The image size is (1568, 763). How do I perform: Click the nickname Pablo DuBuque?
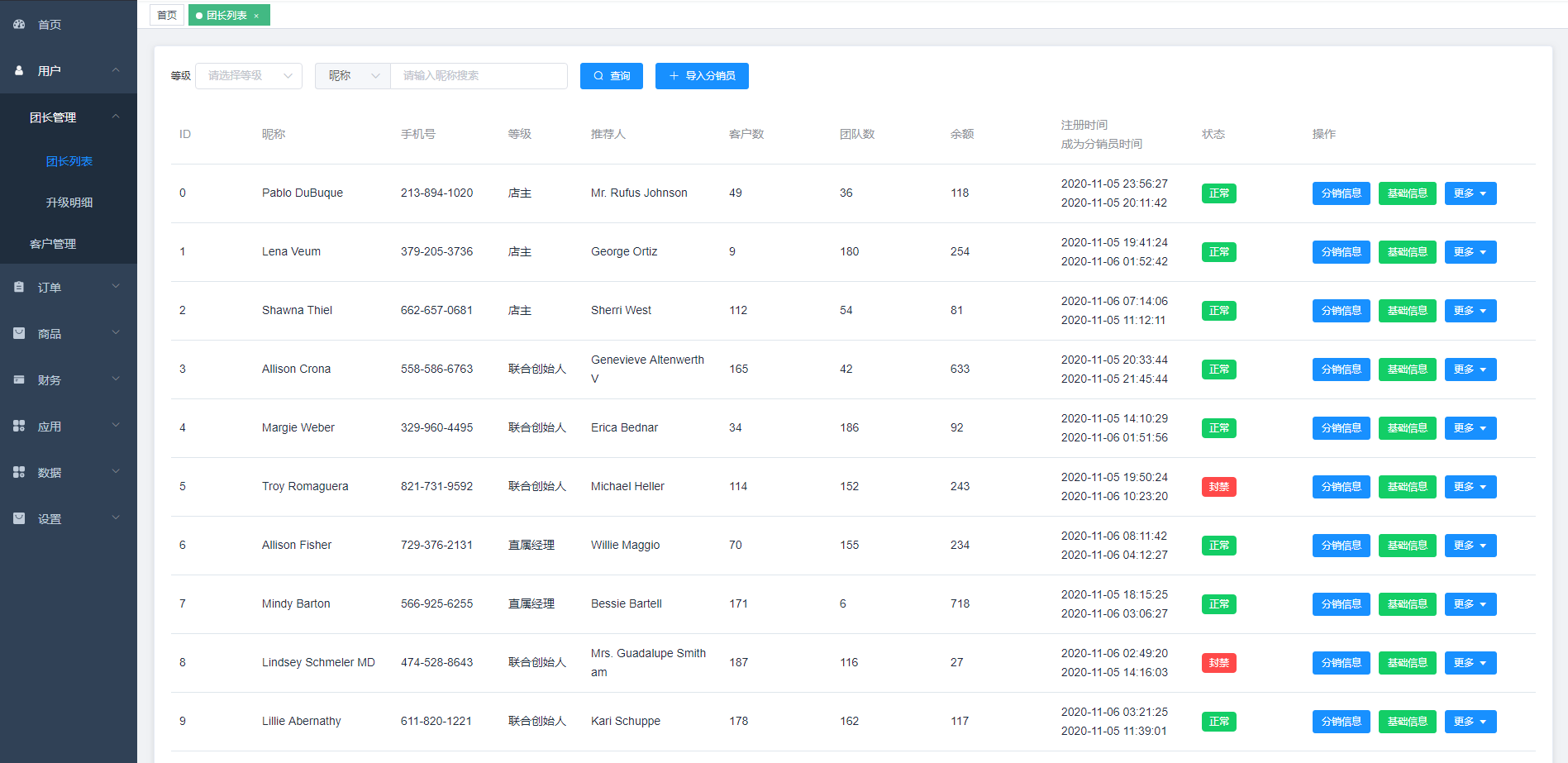(x=303, y=193)
